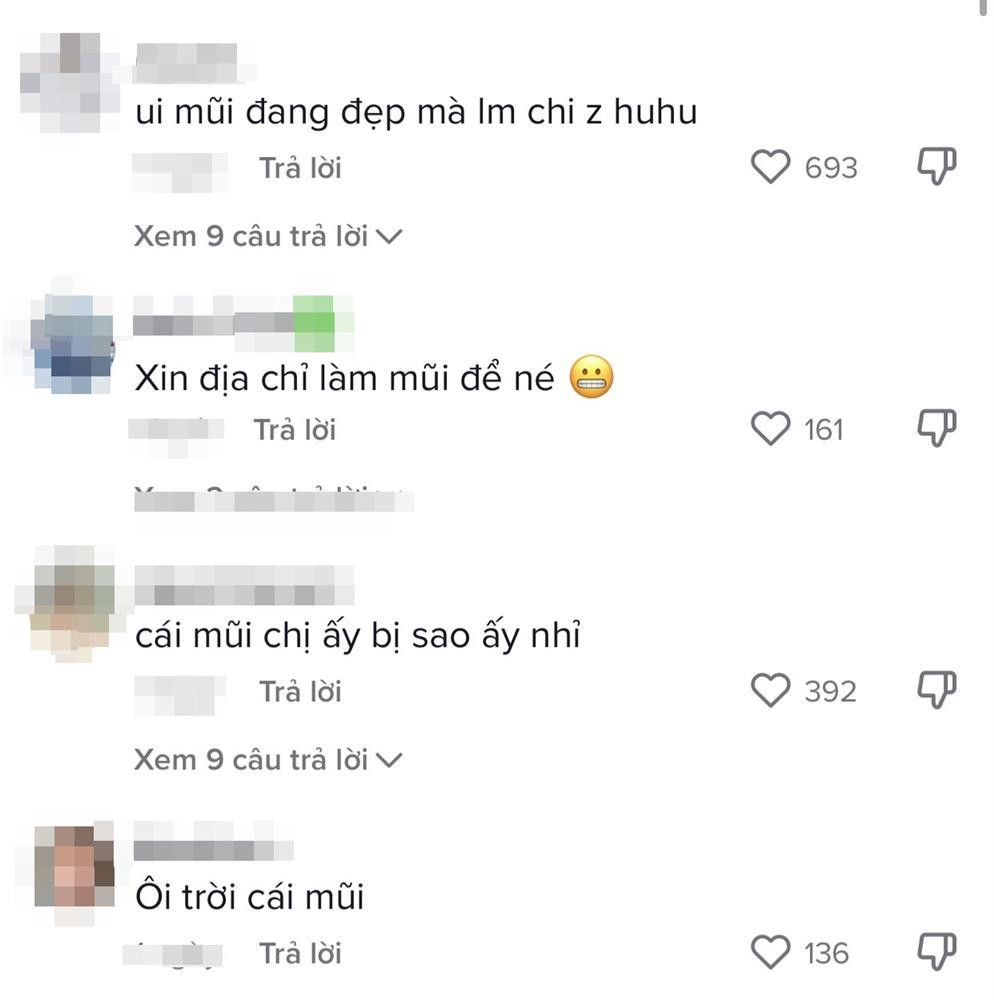Viewport: 994px width, 1000px height.
Task: Reply to 'Xin địa chỉ làm mũi' comment
Action: coord(295,429)
